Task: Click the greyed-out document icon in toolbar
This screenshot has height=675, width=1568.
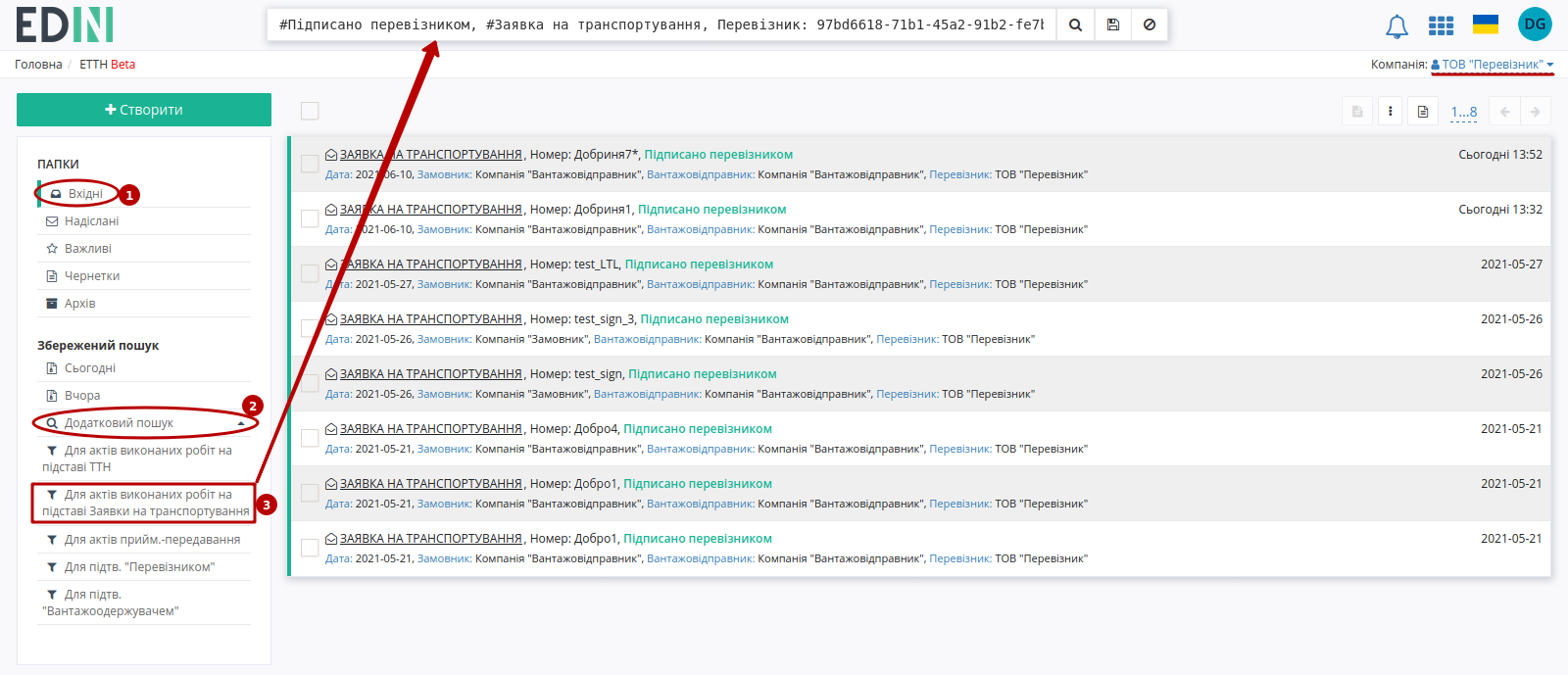Action: [x=1357, y=112]
